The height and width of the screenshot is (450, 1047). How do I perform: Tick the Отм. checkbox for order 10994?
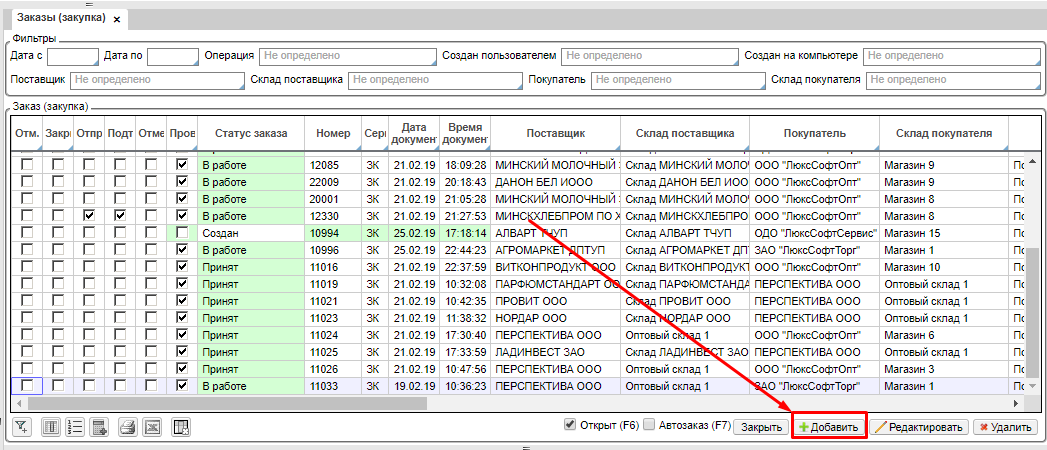pyautogui.click(x=27, y=233)
